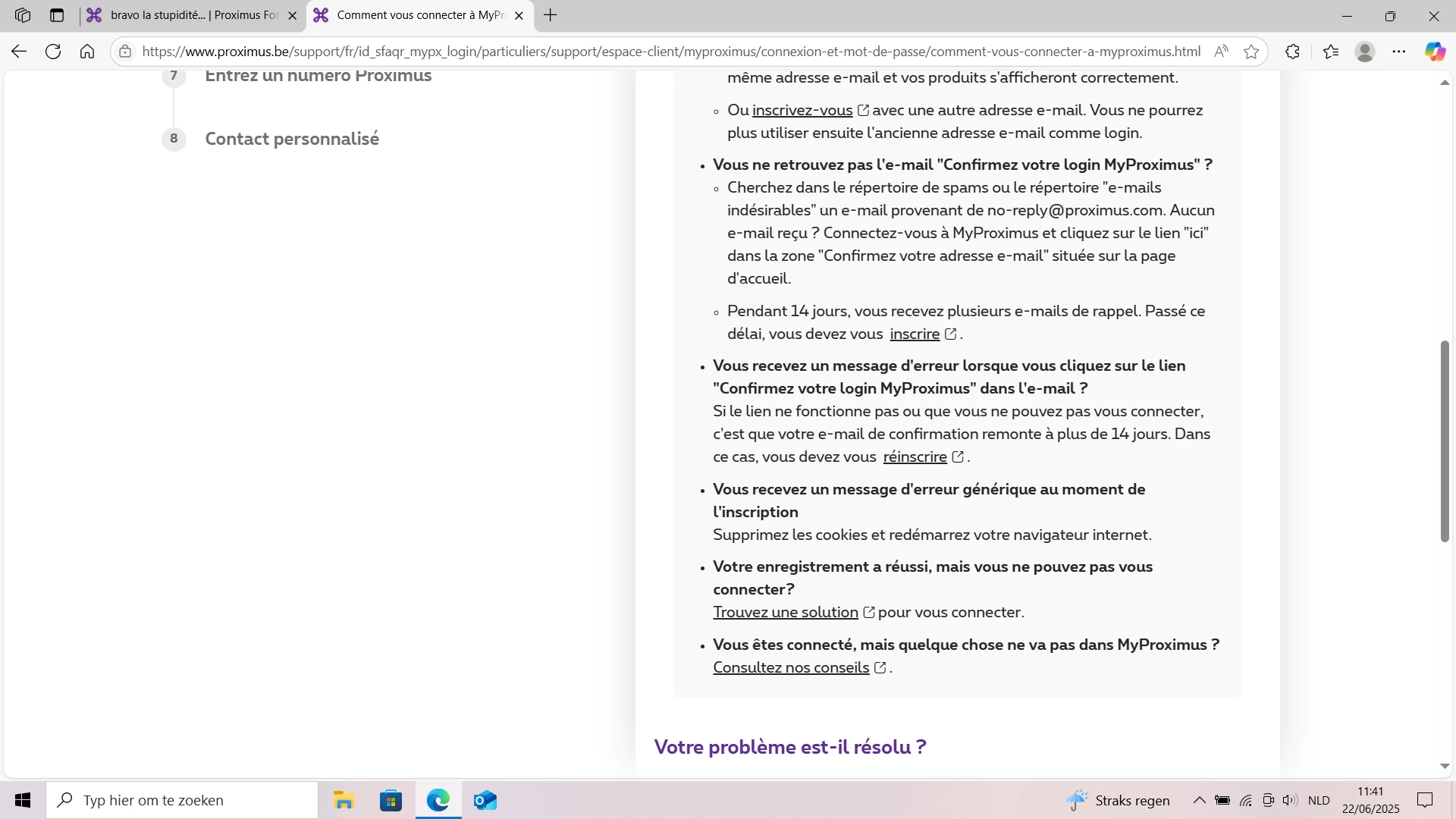1456x819 pixels.
Task: Open Copilot icon in toolbar
Action: [x=1434, y=52]
